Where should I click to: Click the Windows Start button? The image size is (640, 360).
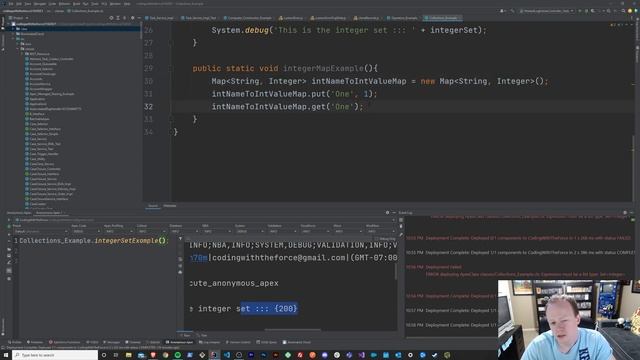point(6,355)
